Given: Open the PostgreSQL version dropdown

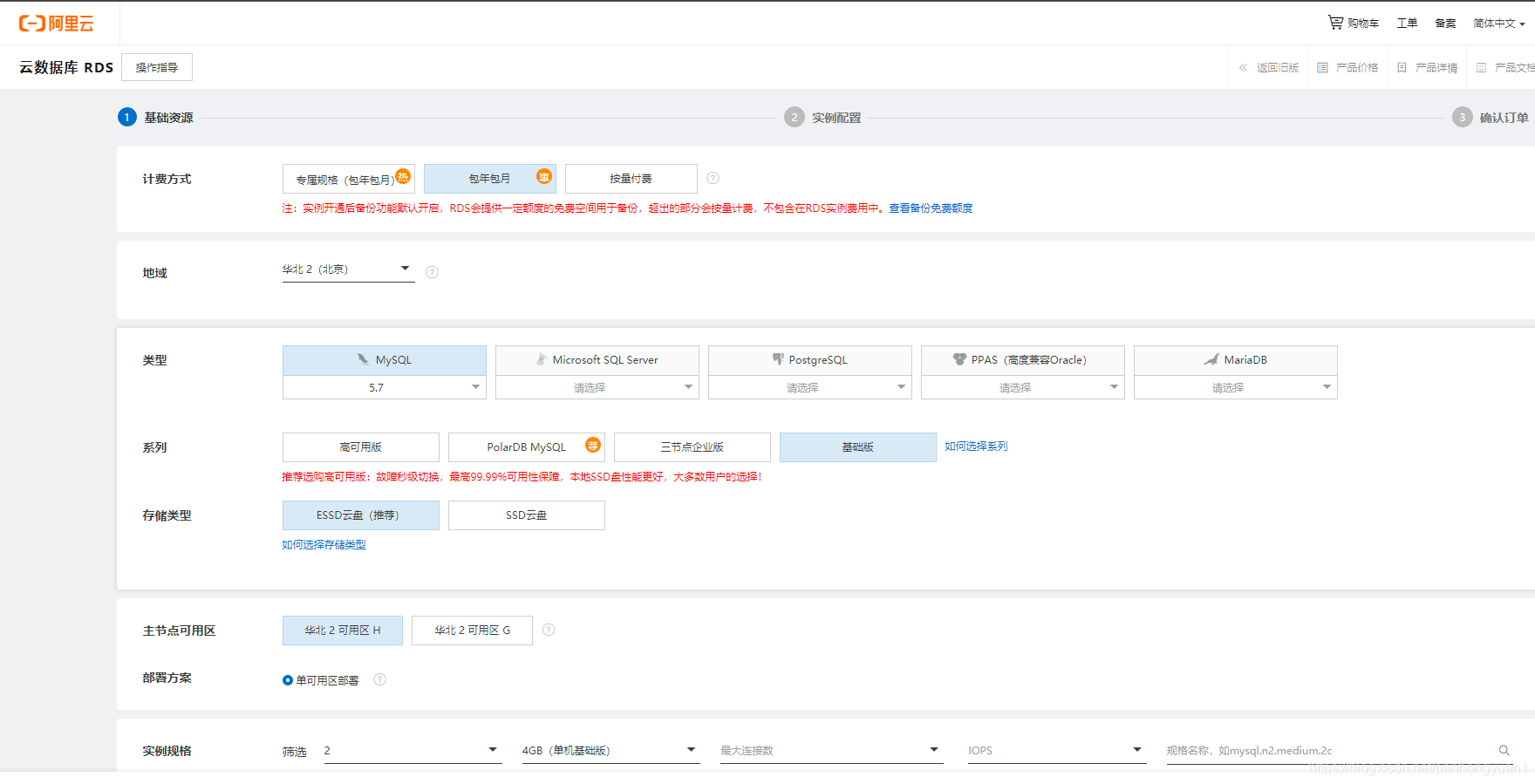Looking at the screenshot, I should [x=810, y=387].
